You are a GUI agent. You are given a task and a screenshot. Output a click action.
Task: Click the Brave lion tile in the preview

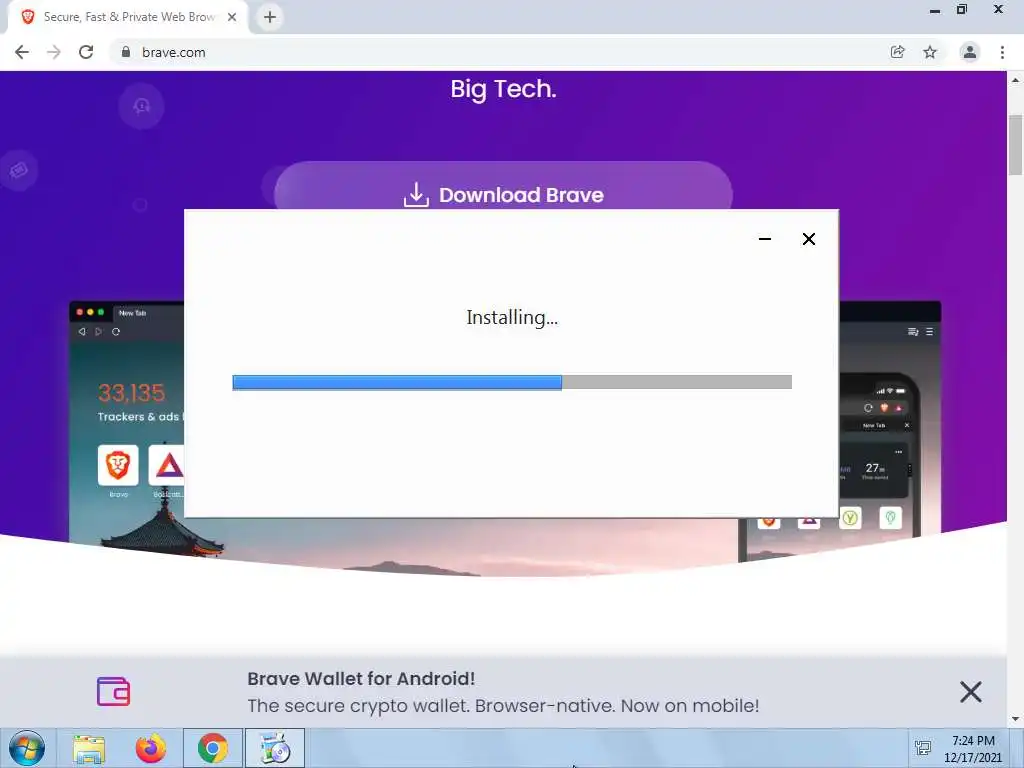pos(118,465)
